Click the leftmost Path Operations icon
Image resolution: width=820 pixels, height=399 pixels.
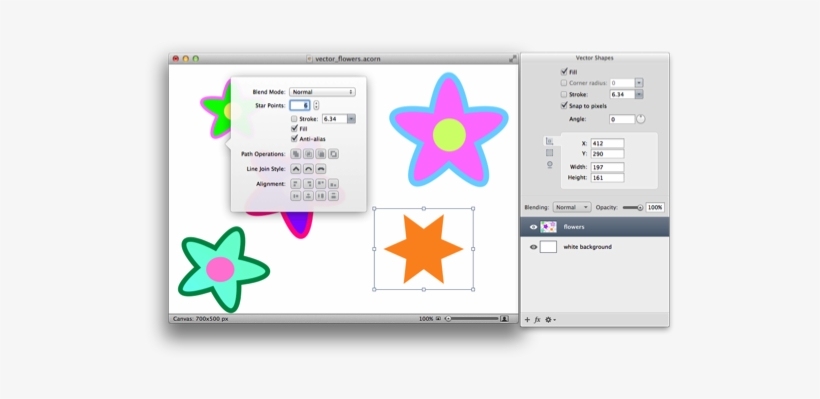point(295,154)
